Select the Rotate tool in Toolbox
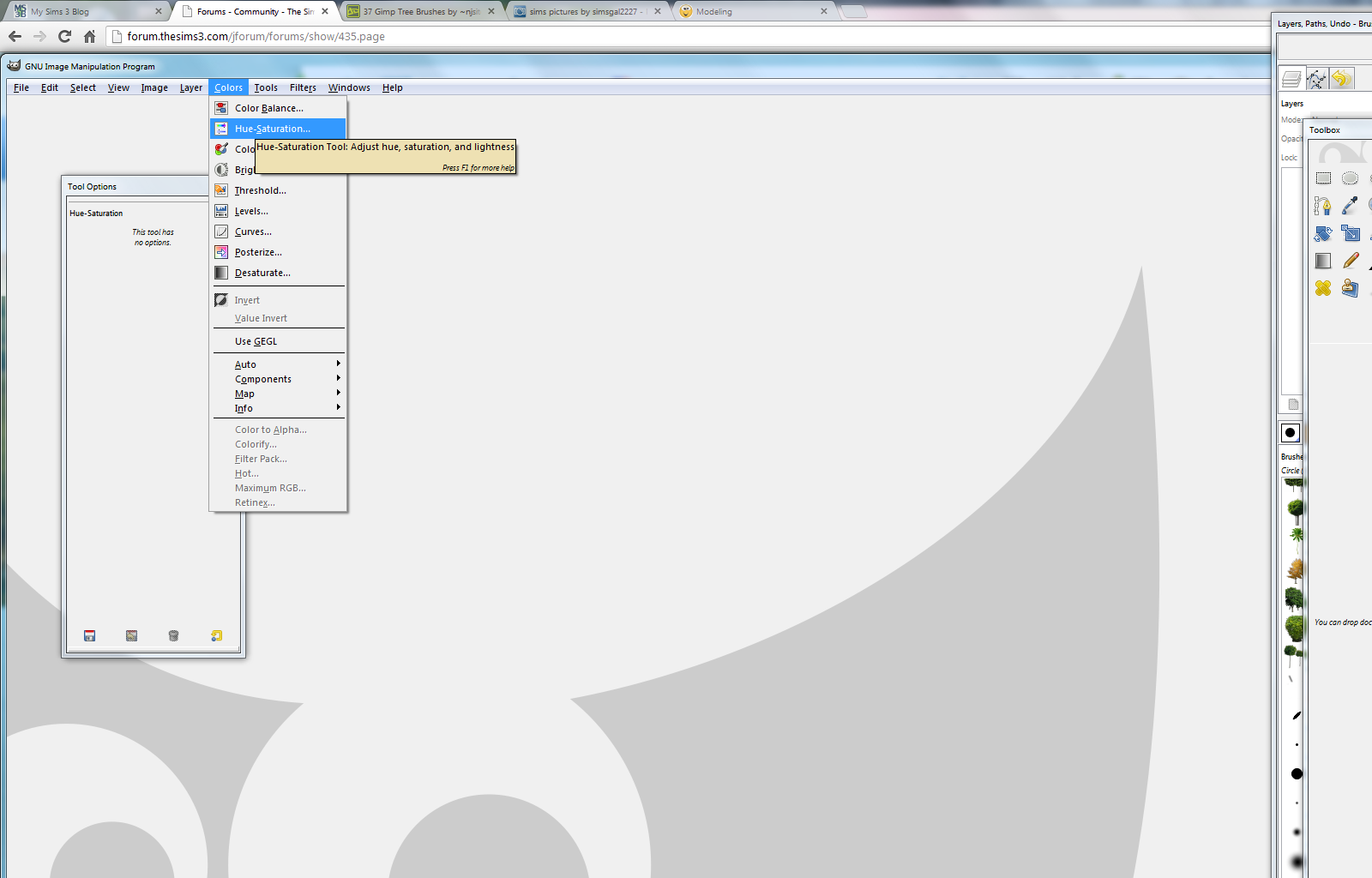Screen dimensions: 1372x878 (x=1322, y=233)
